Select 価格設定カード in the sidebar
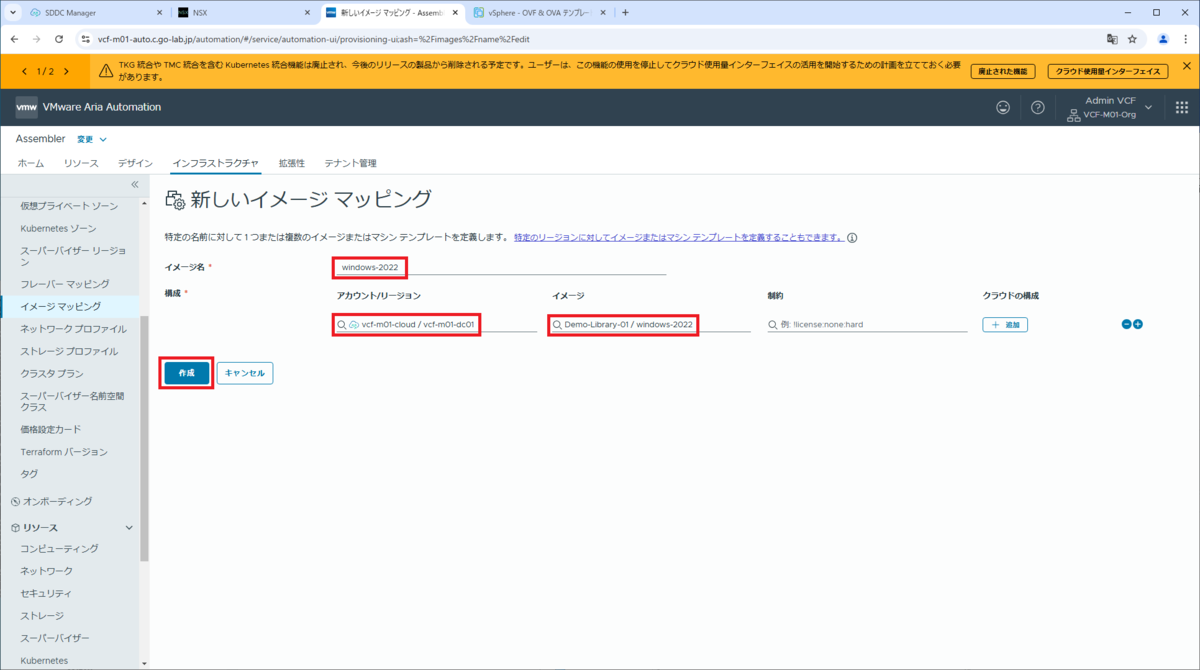 point(51,429)
